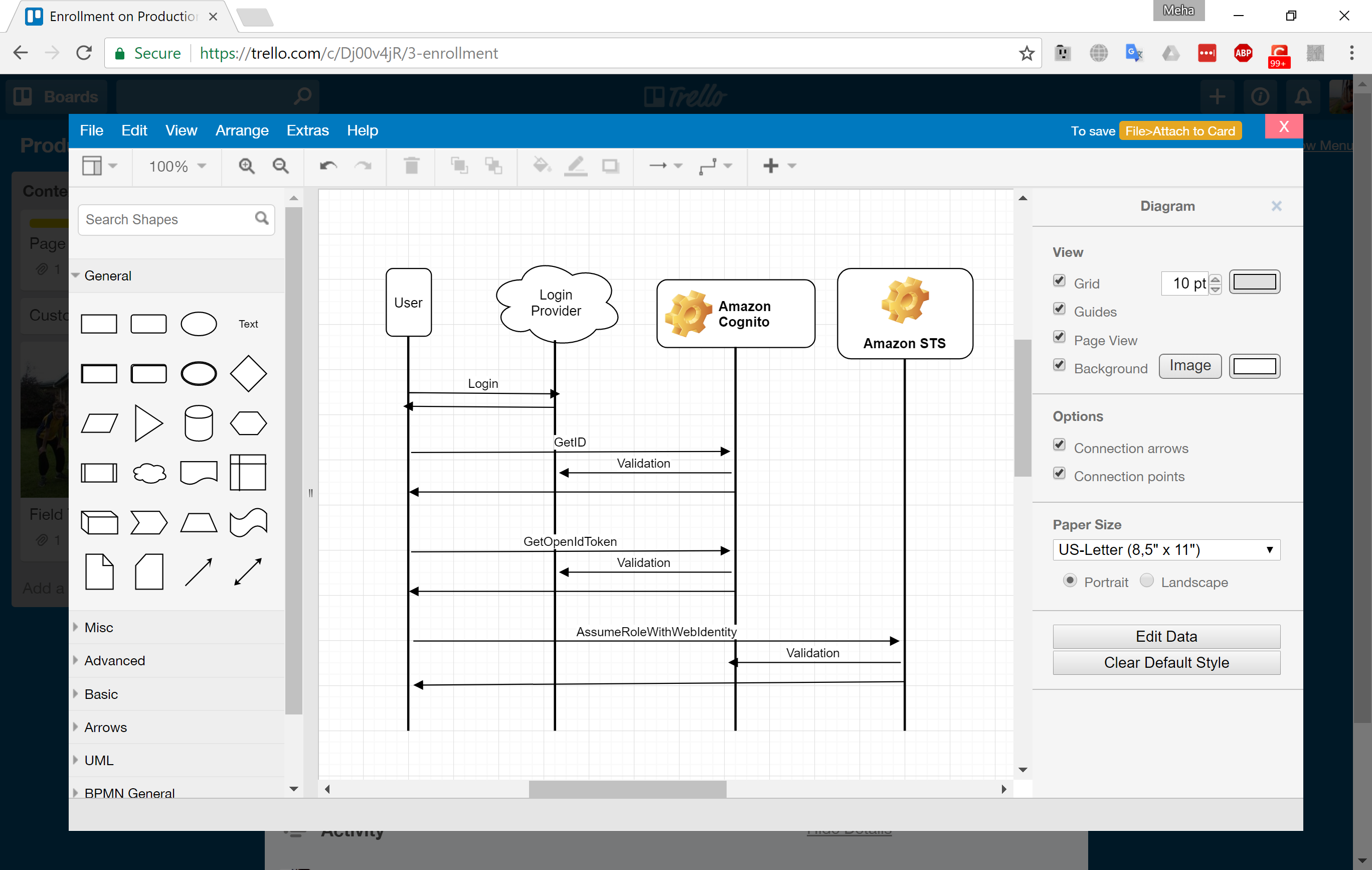Open the Extras menu
Screen dimensions: 1372x870
tap(307, 130)
